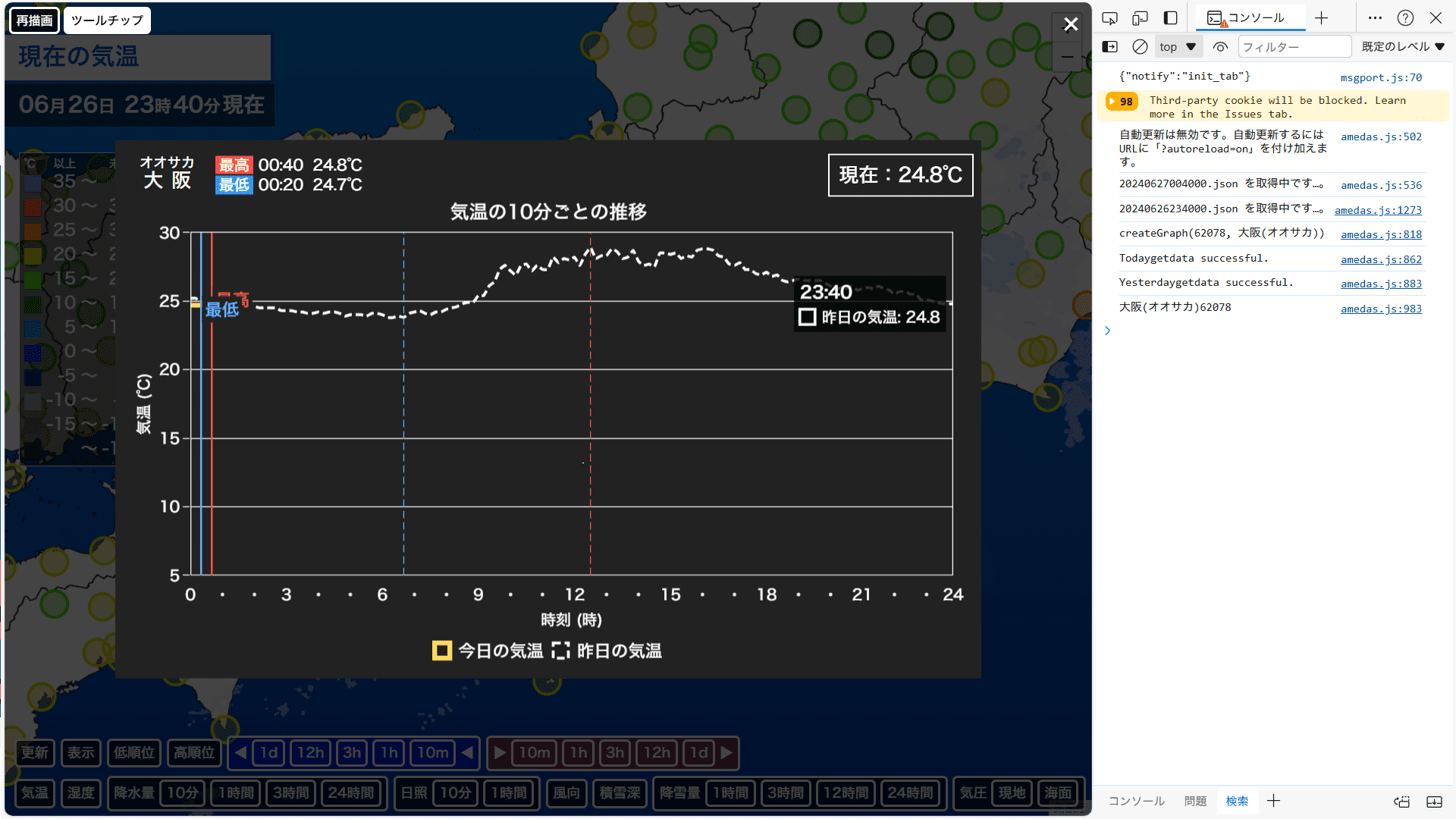Open the amedas.js:1273 source link
1456x819 pixels.
(1378, 210)
